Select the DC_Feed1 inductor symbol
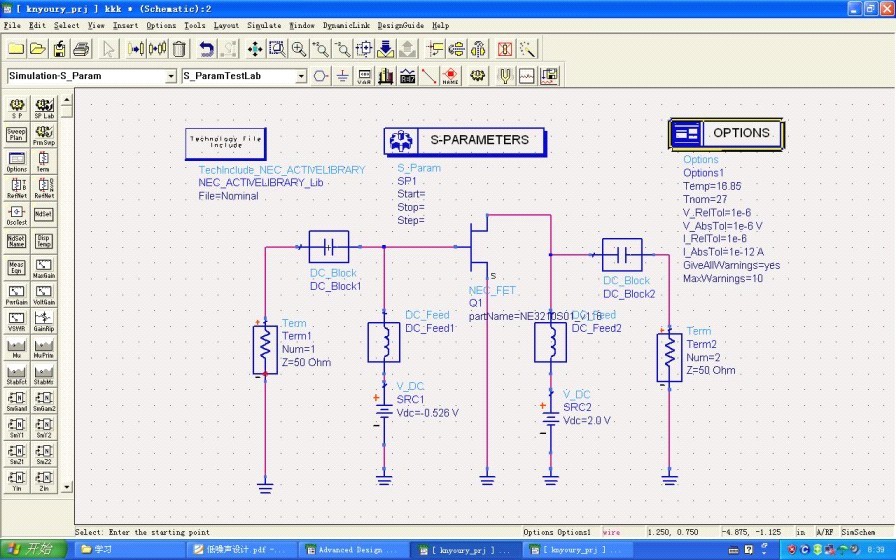Image resolution: width=896 pixels, height=560 pixels. (383, 342)
